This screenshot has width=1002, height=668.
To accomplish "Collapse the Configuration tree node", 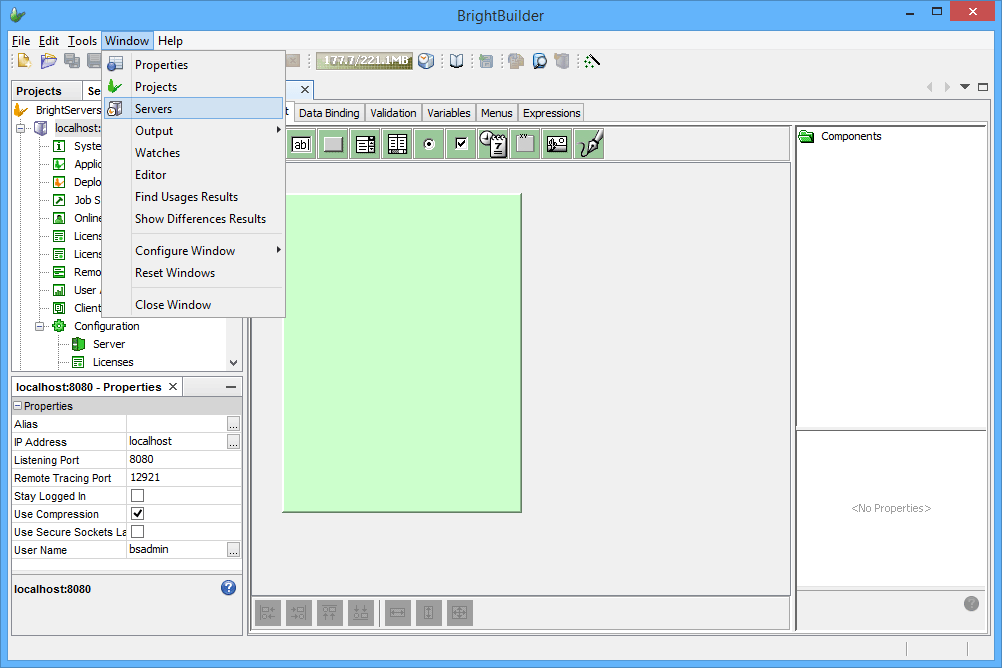I will [41, 326].
